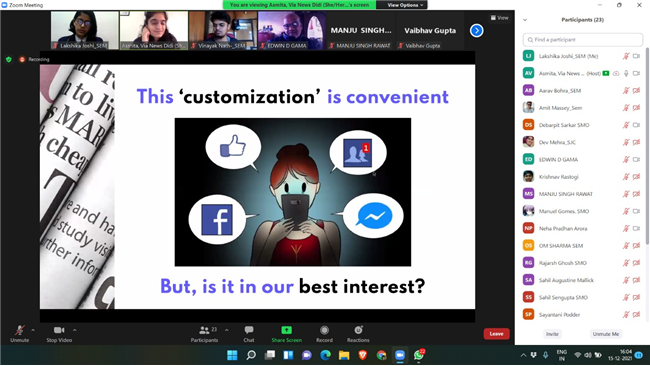The image size is (650, 366).
Task: Open the Reactions icon
Action: point(358,330)
